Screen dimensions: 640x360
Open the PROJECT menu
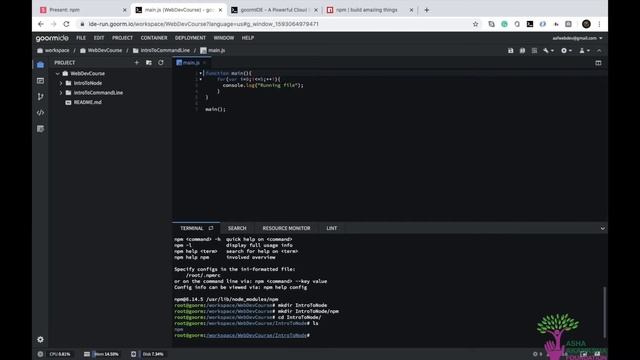click(122, 38)
